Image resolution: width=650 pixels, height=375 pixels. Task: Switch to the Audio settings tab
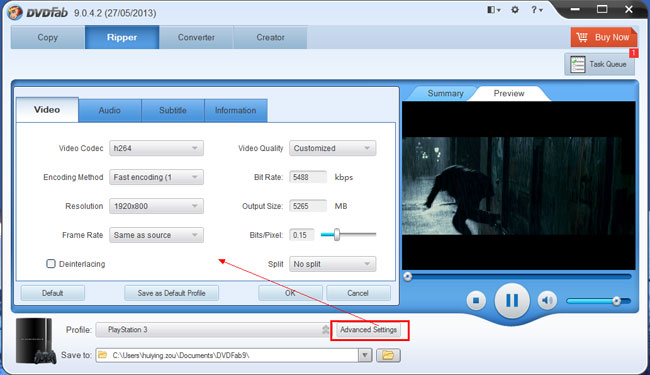[x=110, y=111]
